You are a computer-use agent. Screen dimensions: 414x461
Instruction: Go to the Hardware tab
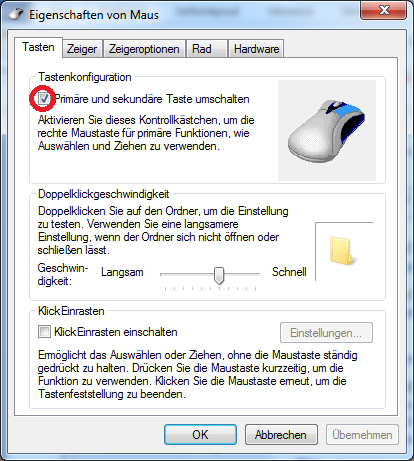pyautogui.click(x=256, y=49)
